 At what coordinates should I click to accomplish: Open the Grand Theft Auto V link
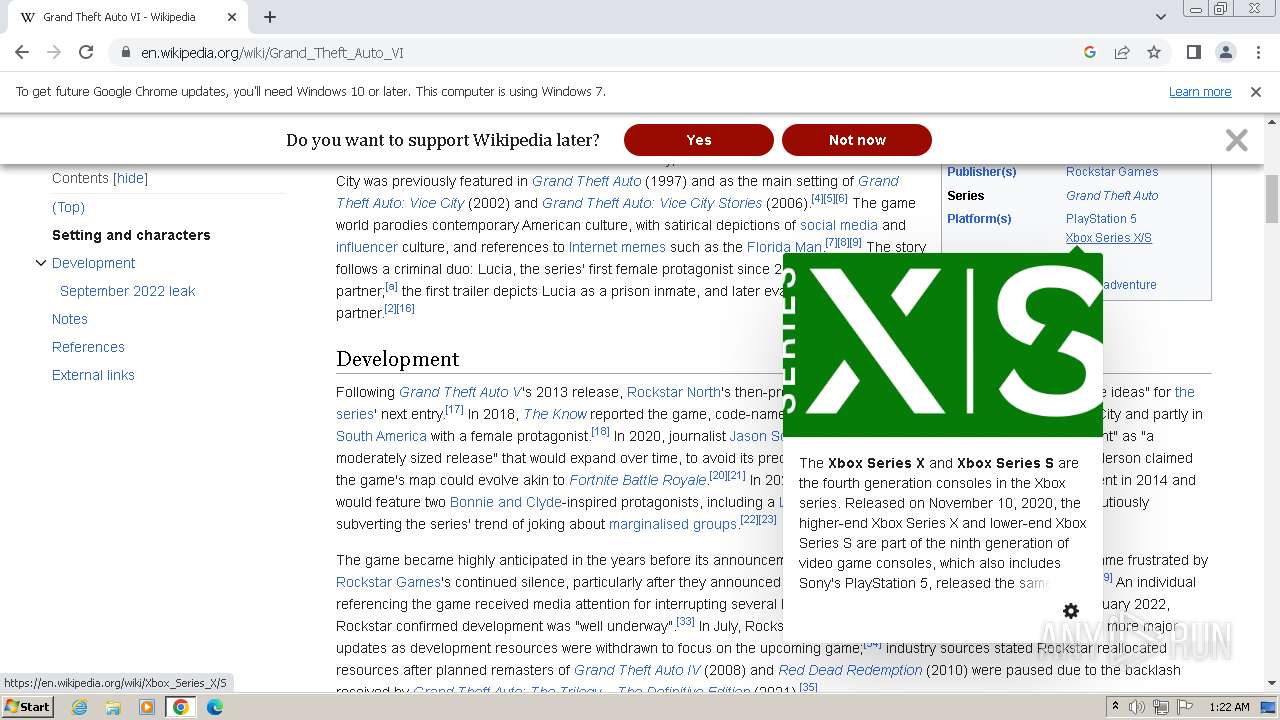pyautogui.click(x=460, y=392)
